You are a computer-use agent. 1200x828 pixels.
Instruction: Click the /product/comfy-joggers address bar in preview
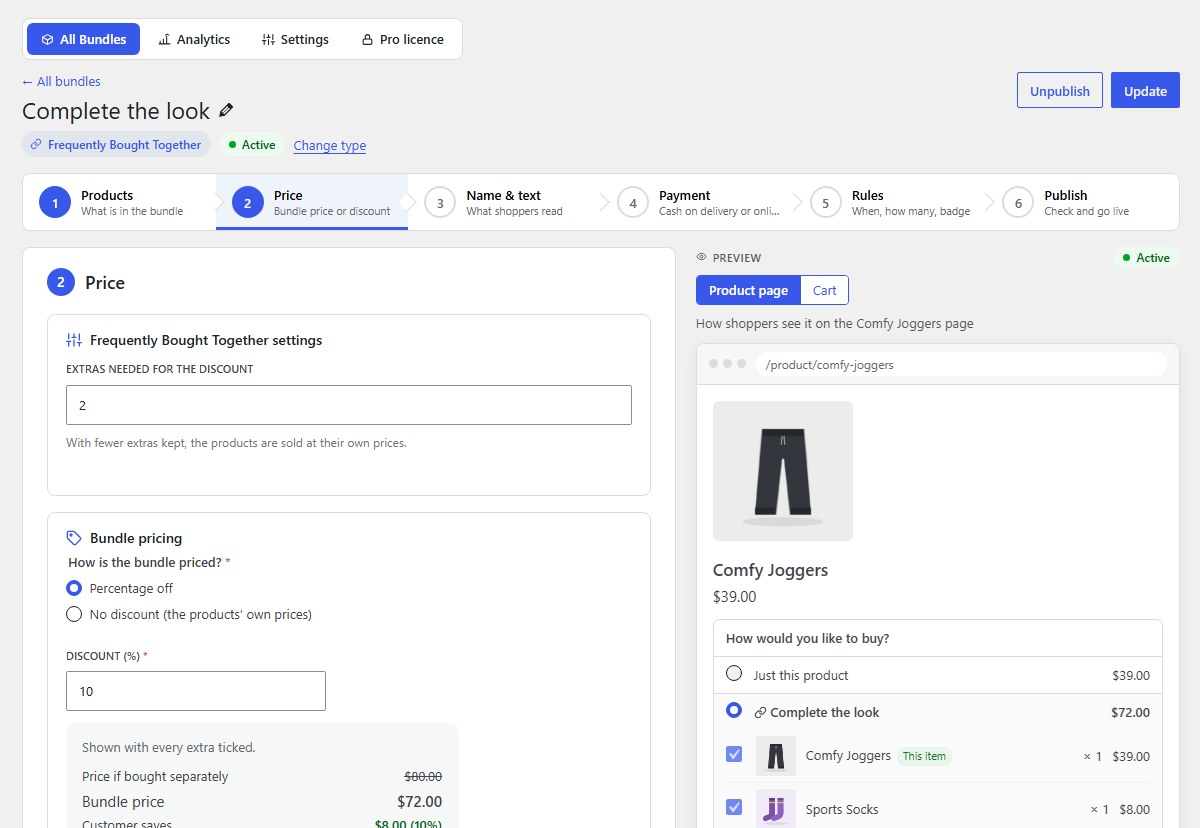[x=961, y=364]
